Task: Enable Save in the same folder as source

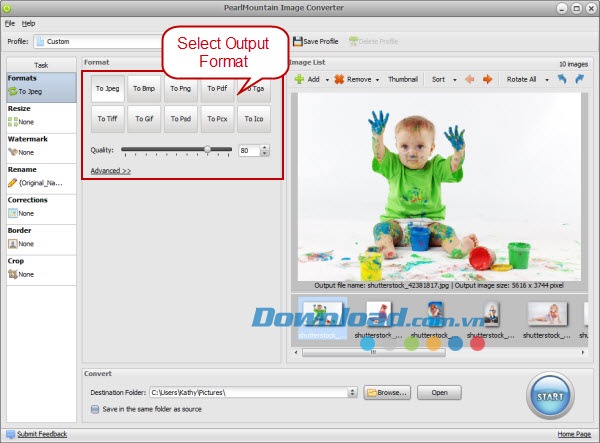Action: tap(95, 409)
